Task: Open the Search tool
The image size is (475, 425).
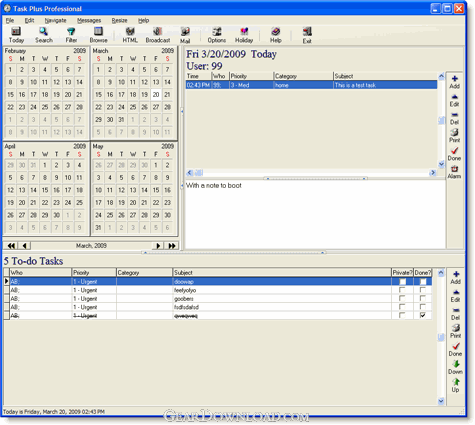Action: (x=44, y=35)
